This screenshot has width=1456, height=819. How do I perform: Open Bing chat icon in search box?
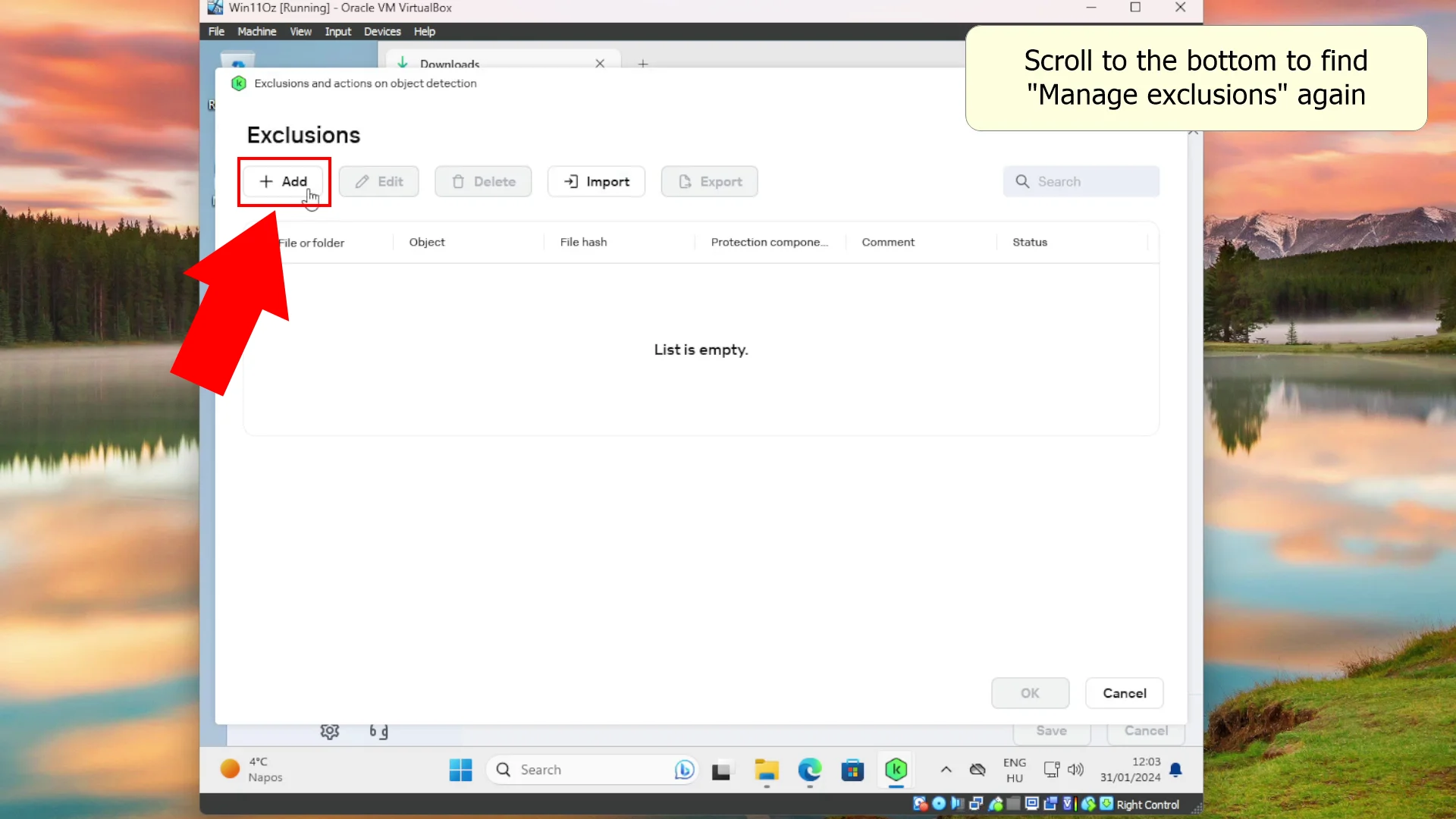(683, 770)
